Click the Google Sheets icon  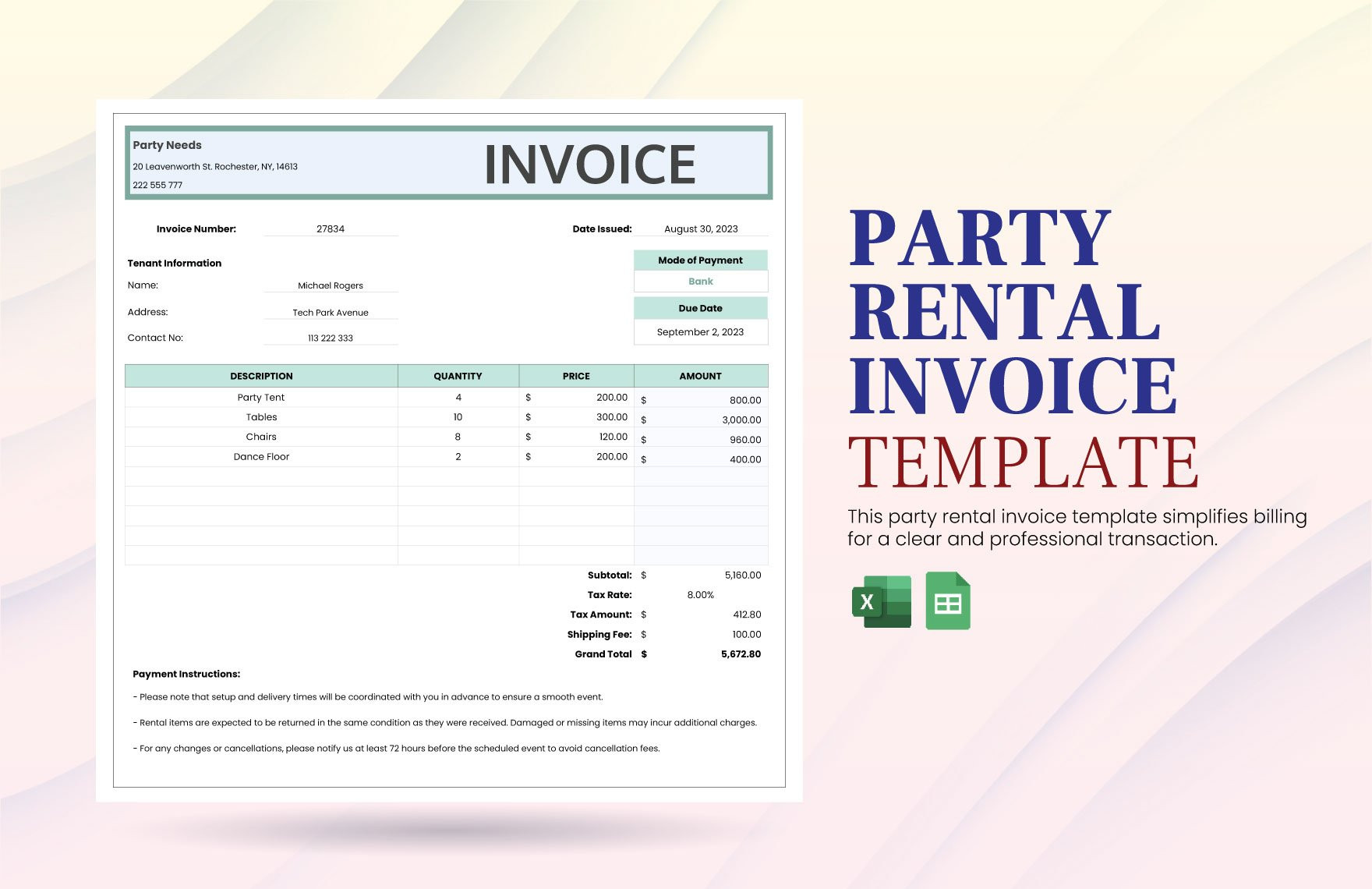click(x=948, y=600)
